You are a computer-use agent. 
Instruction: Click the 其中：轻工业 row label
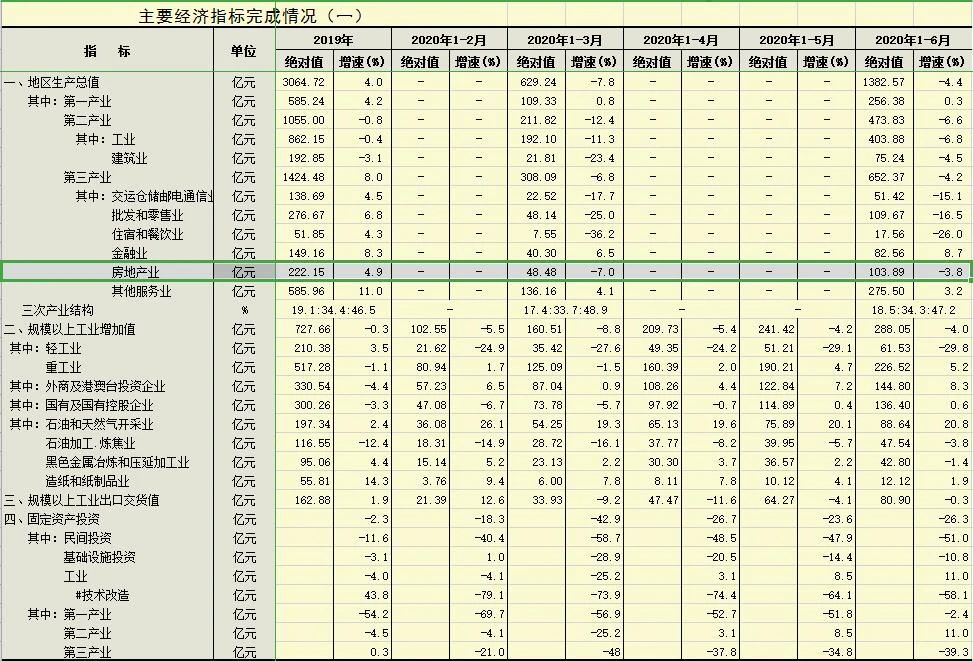pos(45,348)
